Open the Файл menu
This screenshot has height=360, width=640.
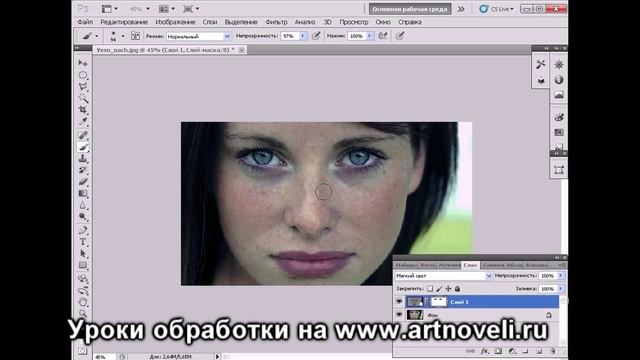pos(85,22)
